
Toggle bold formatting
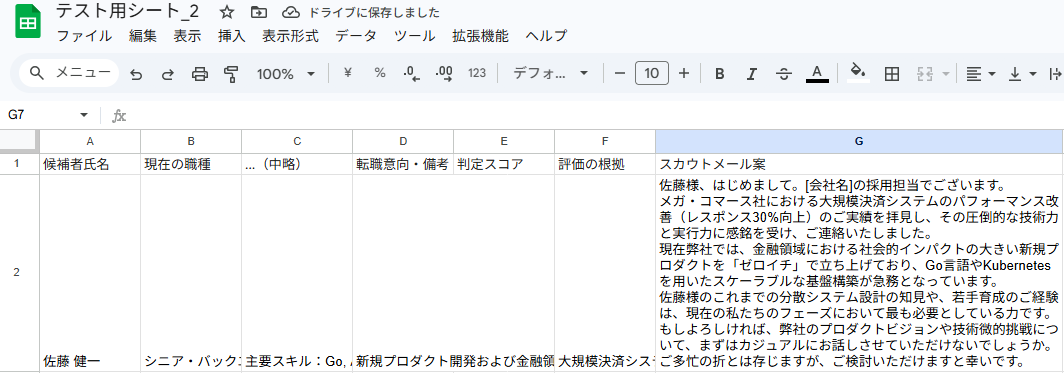(x=720, y=74)
